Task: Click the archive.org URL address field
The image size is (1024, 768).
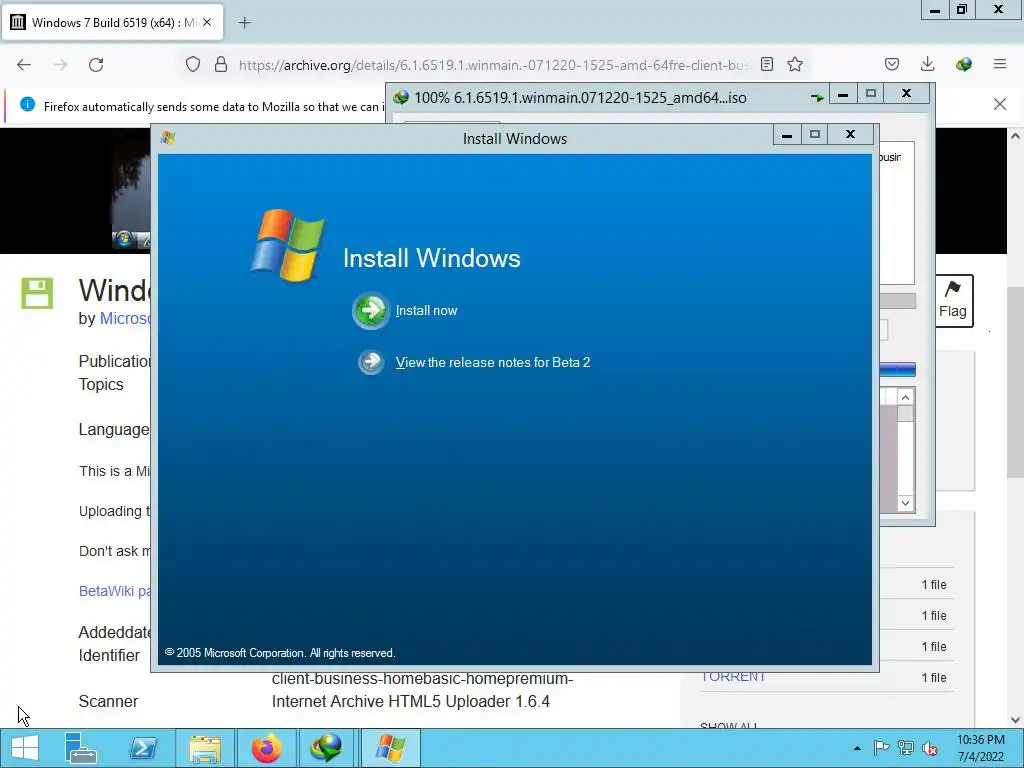Action: pyautogui.click(x=493, y=65)
